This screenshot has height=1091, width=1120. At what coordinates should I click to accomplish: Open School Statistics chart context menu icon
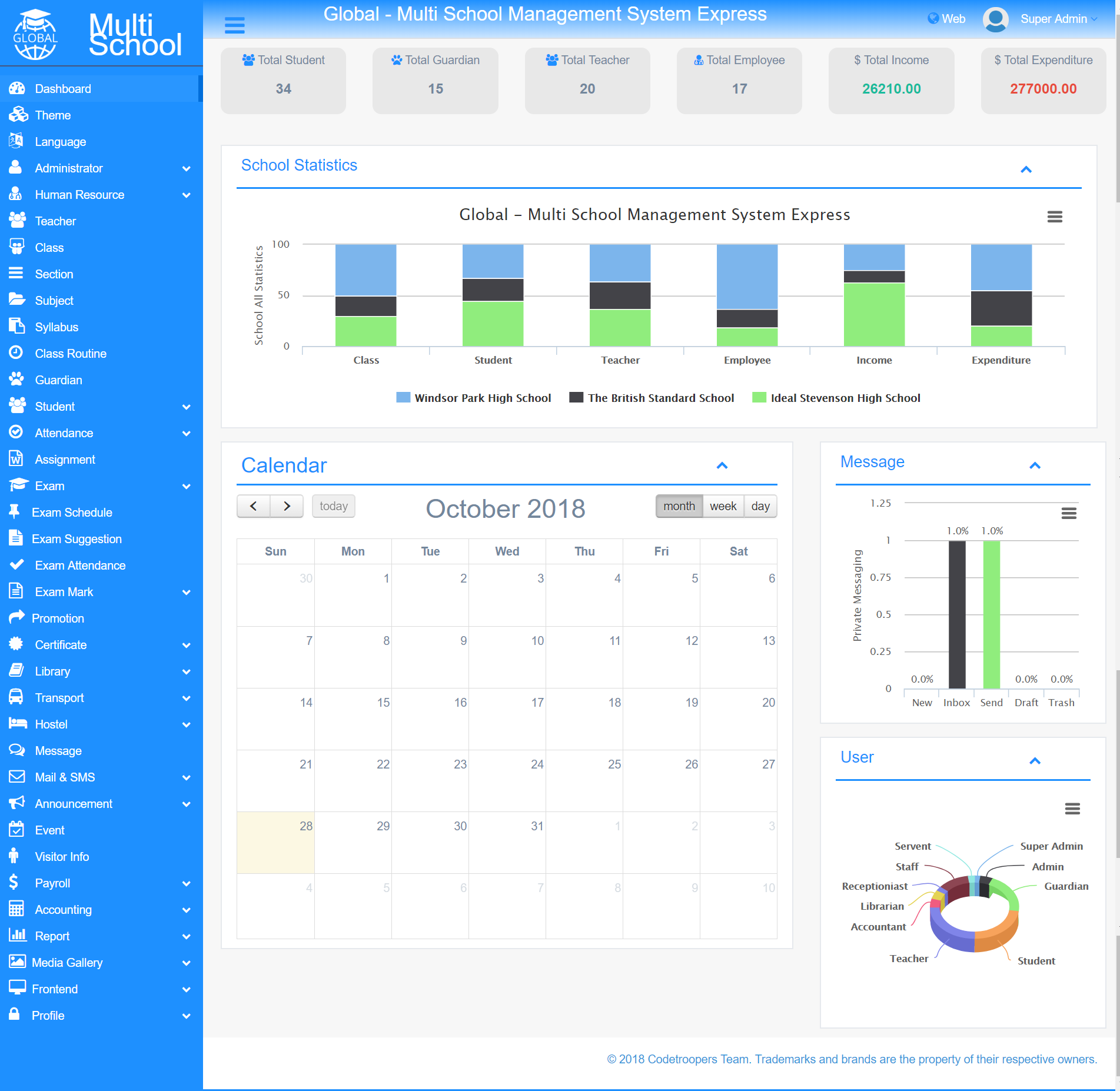click(x=1055, y=217)
